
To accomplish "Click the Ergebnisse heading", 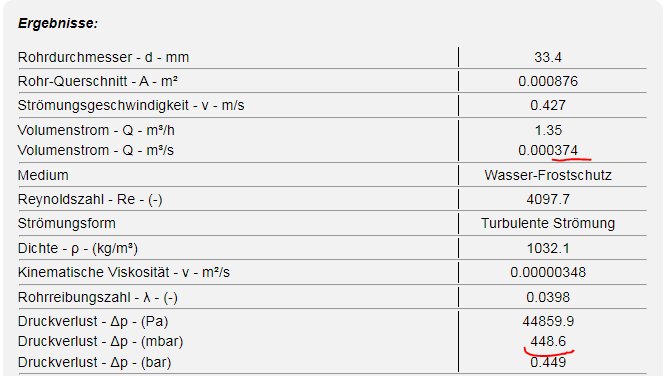I will 58,23.
